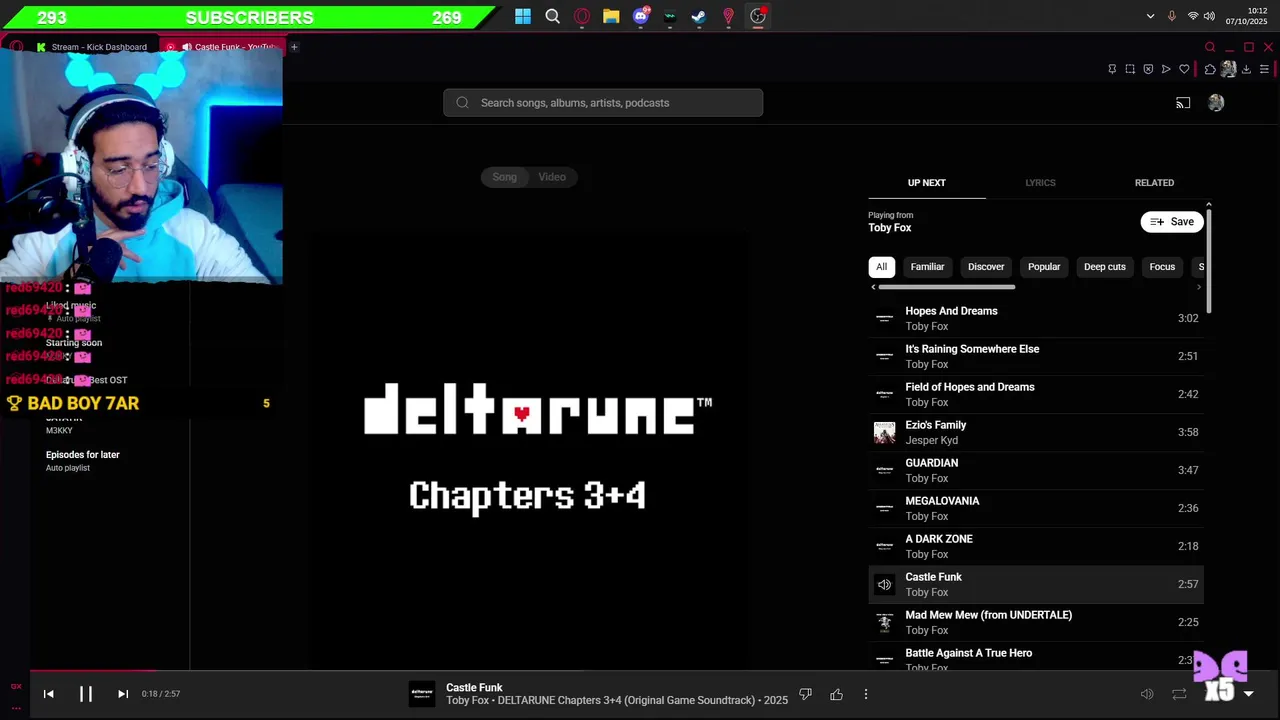Select the Popular filter chip
The image size is (1280, 720).
point(1044,267)
